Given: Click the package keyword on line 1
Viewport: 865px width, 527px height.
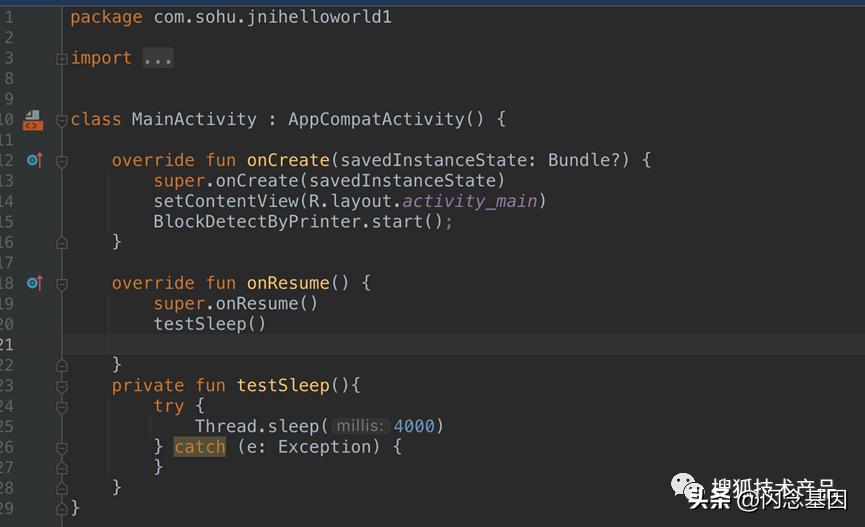Looking at the screenshot, I should pyautogui.click(x=106, y=18).
